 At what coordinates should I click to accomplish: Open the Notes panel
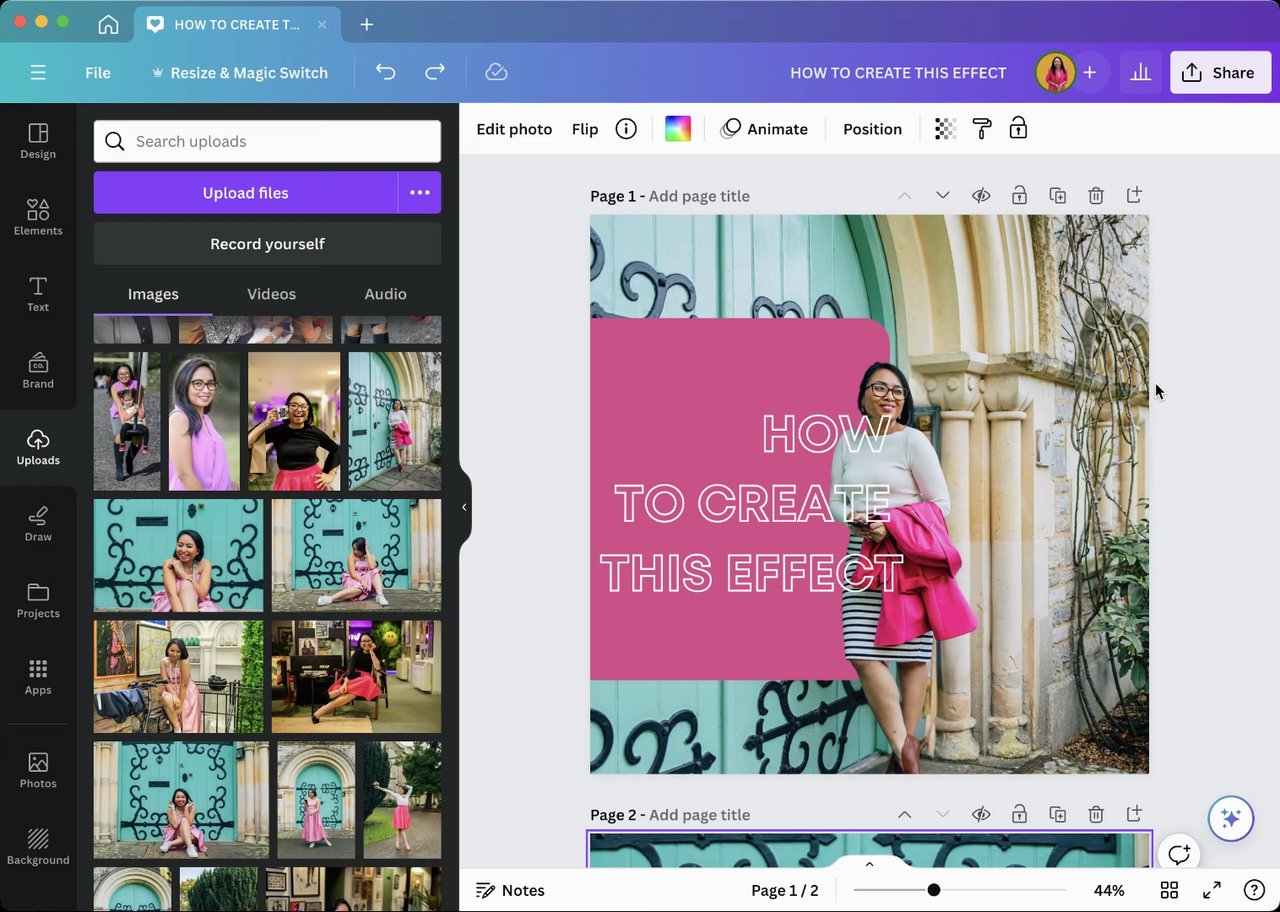510,890
